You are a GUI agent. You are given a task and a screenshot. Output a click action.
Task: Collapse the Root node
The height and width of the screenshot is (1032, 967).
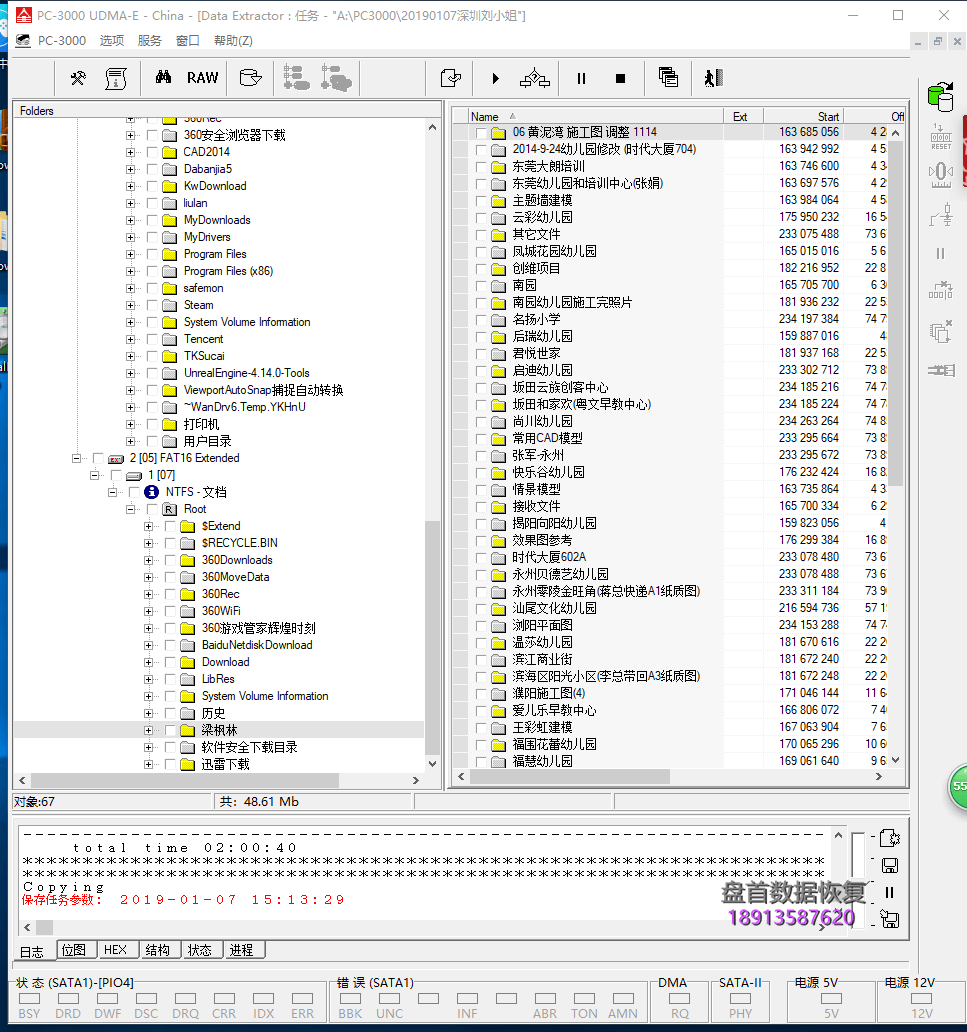tap(130, 509)
